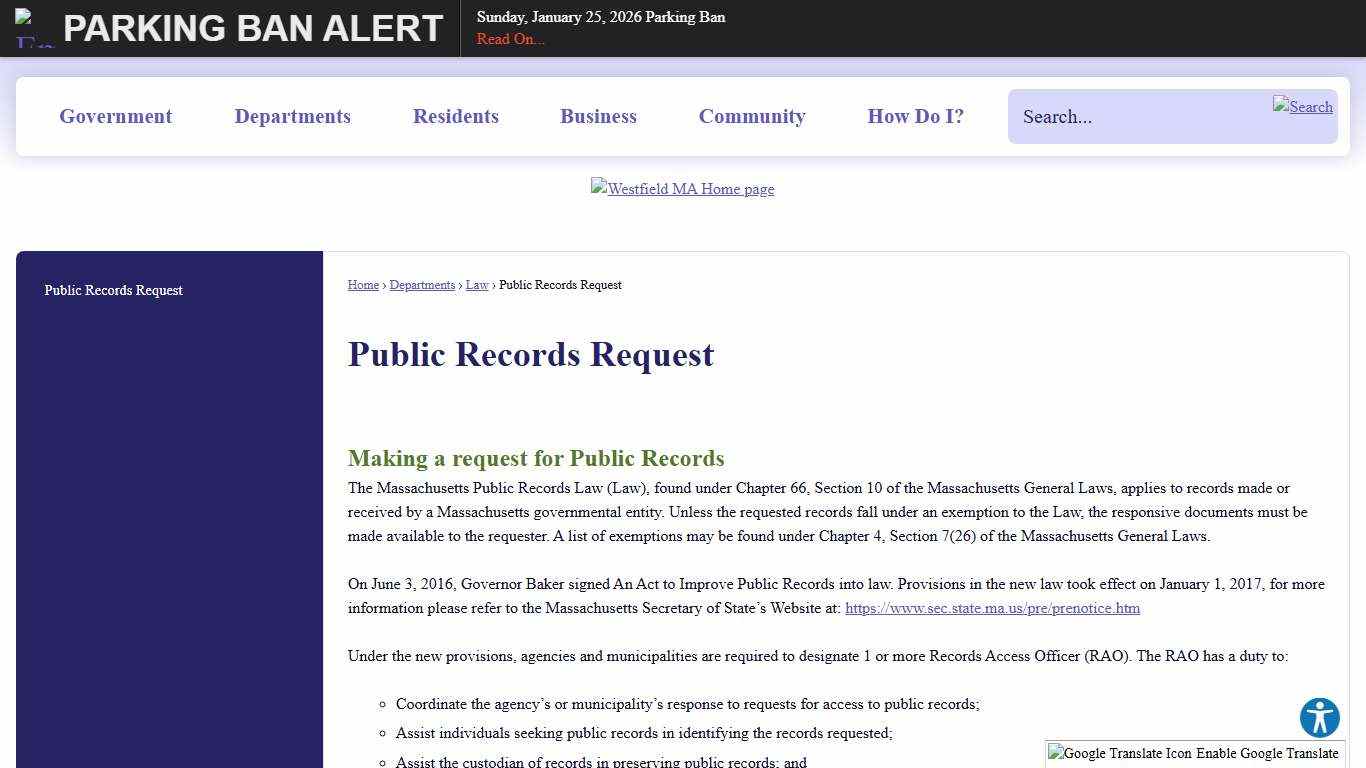Open the How Do I? dropdown
The image size is (1366, 768).
click(915, 116)
